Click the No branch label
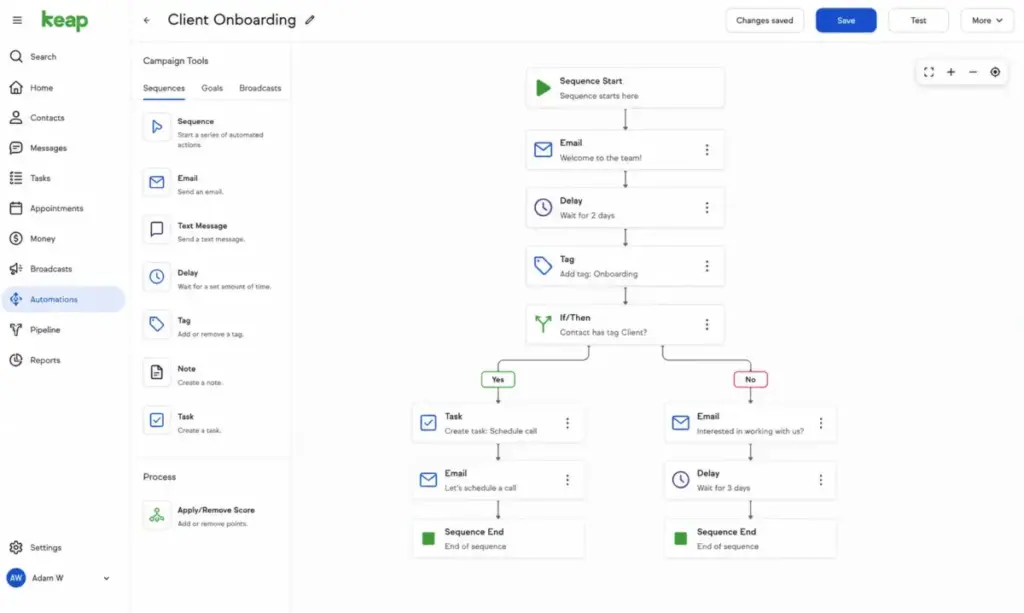1024x613 pixels. [x=750, y=379]
